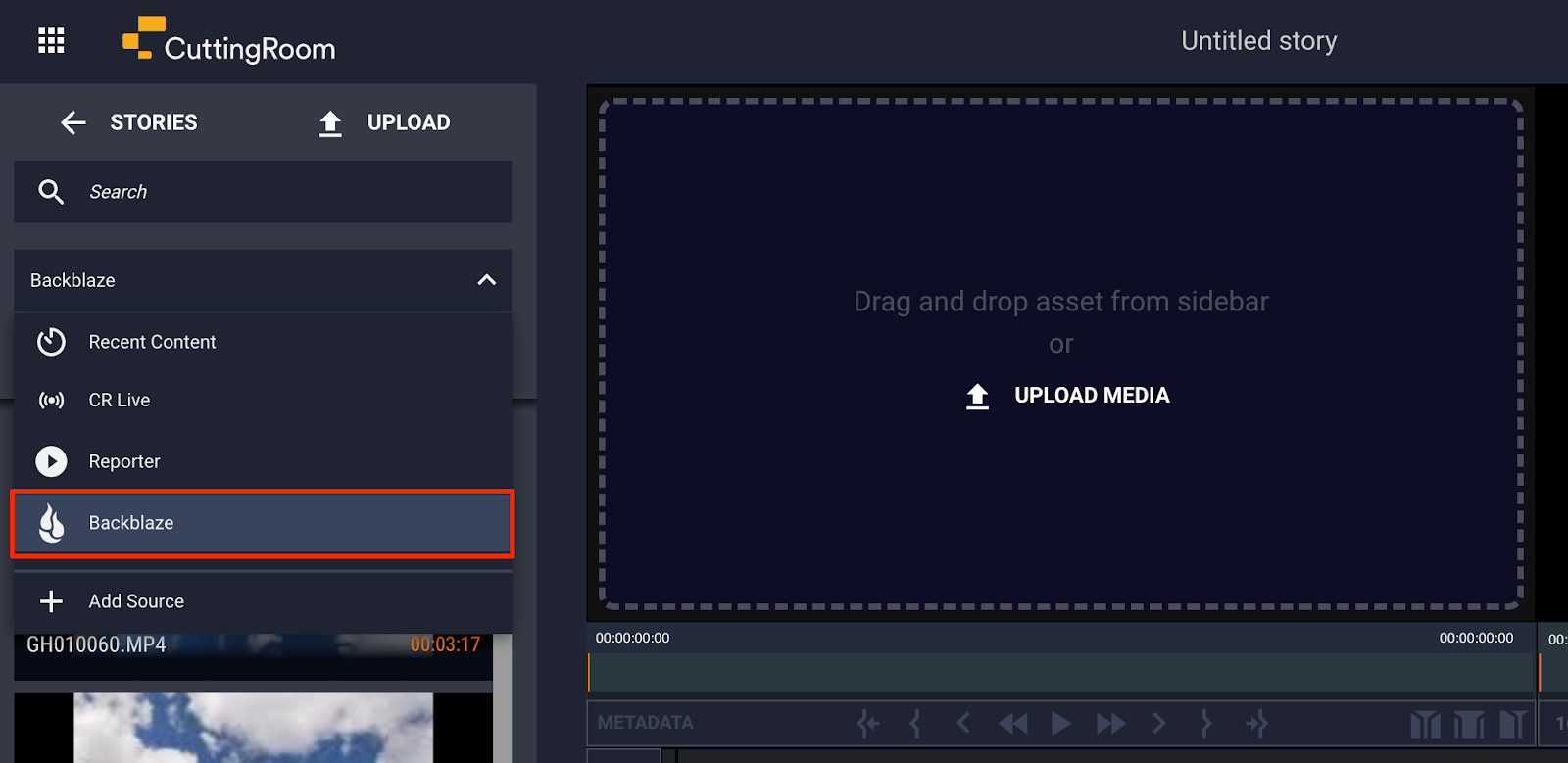Viewport: 1568px width, 763px height.
Task: Open the METADATA panel
Action: pos(645,723)
